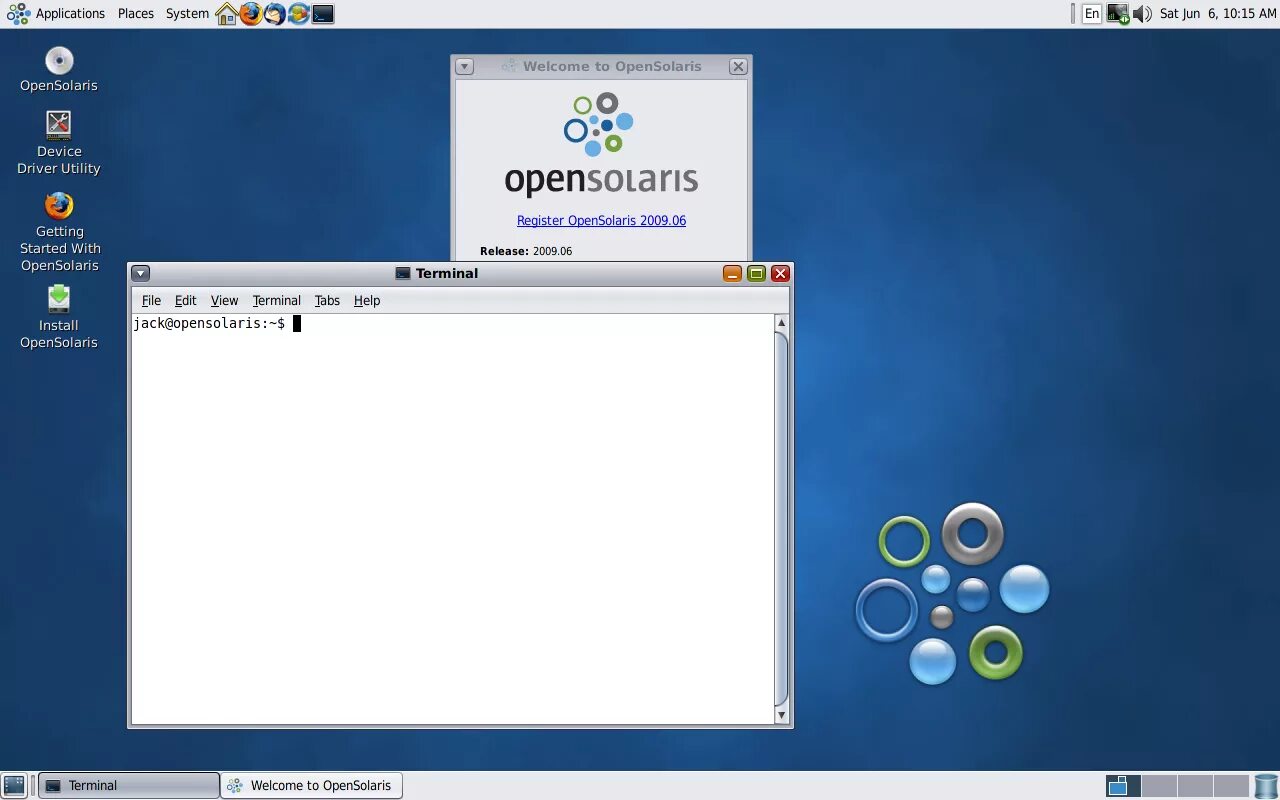
Task: Launch terminal from top panel launcher
Action: [323, 14]
